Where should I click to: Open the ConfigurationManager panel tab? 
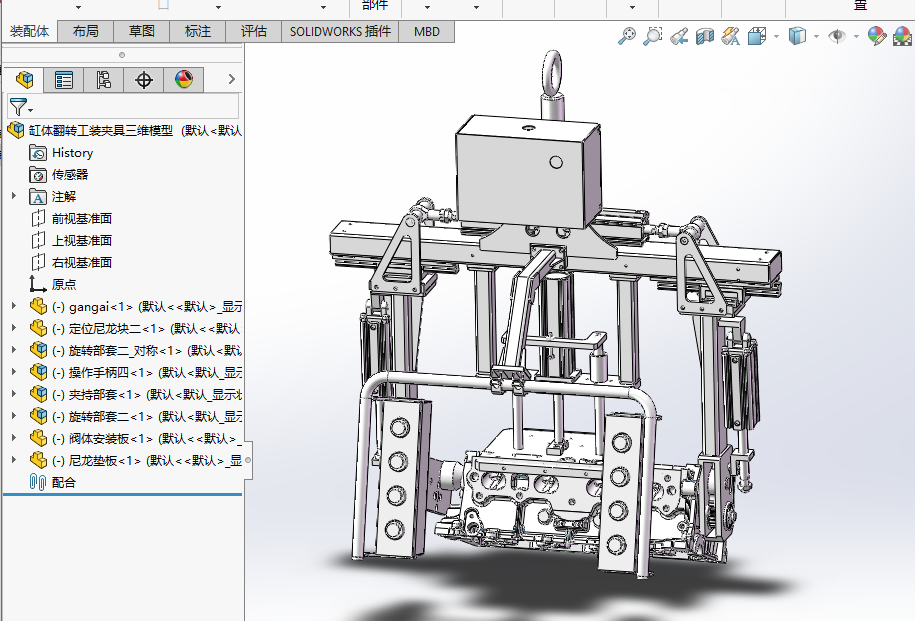pyautogui.click(x=104, y=80)
